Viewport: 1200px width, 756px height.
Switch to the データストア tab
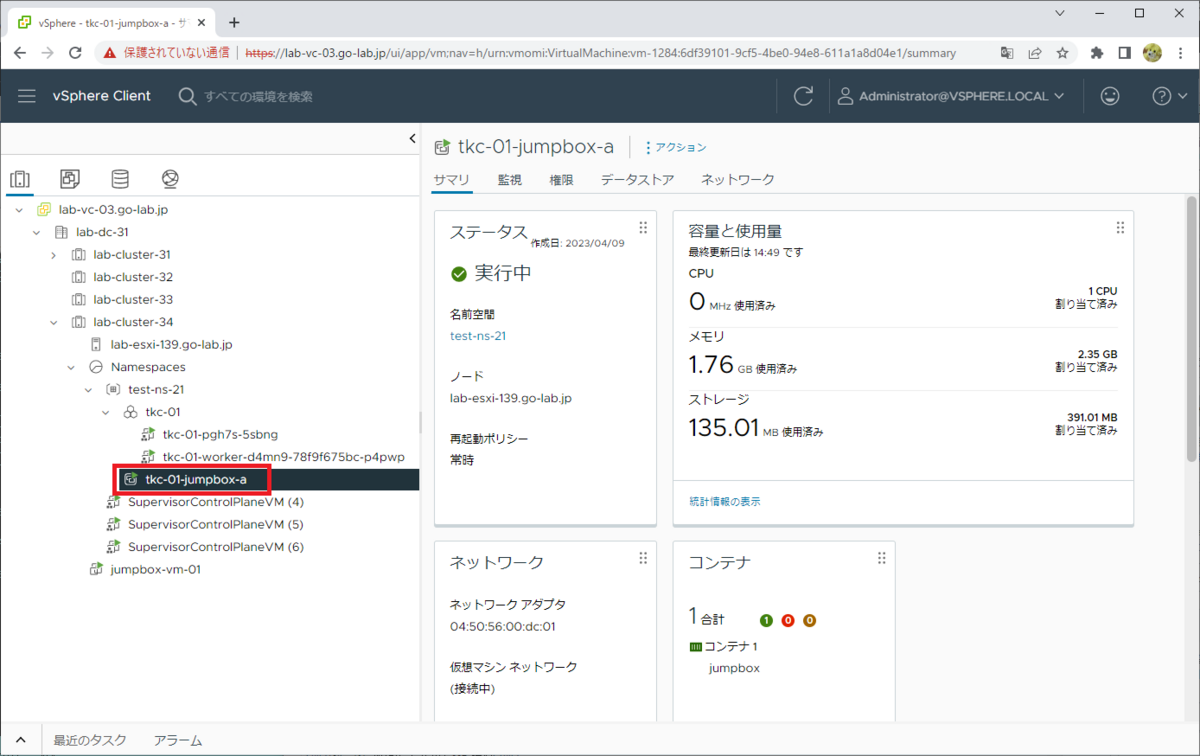click(x=637, y=180)
